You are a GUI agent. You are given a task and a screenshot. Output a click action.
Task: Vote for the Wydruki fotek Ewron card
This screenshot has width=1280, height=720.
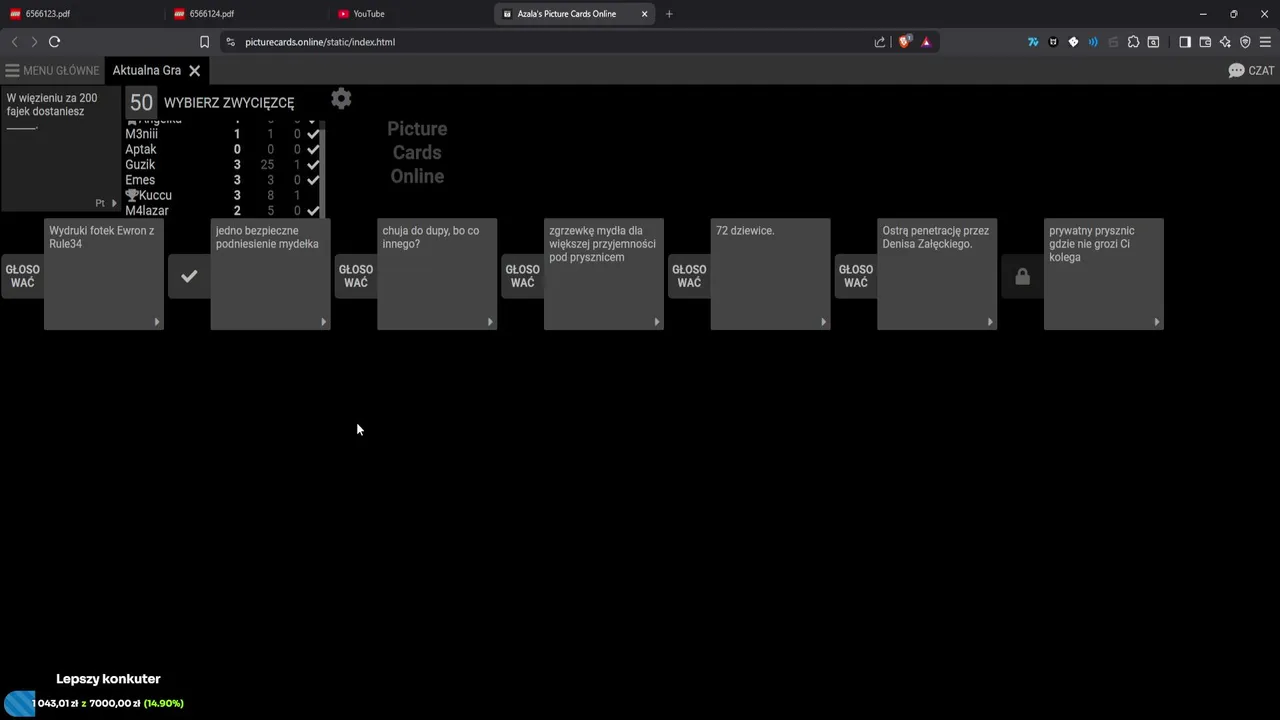point(23,276)
